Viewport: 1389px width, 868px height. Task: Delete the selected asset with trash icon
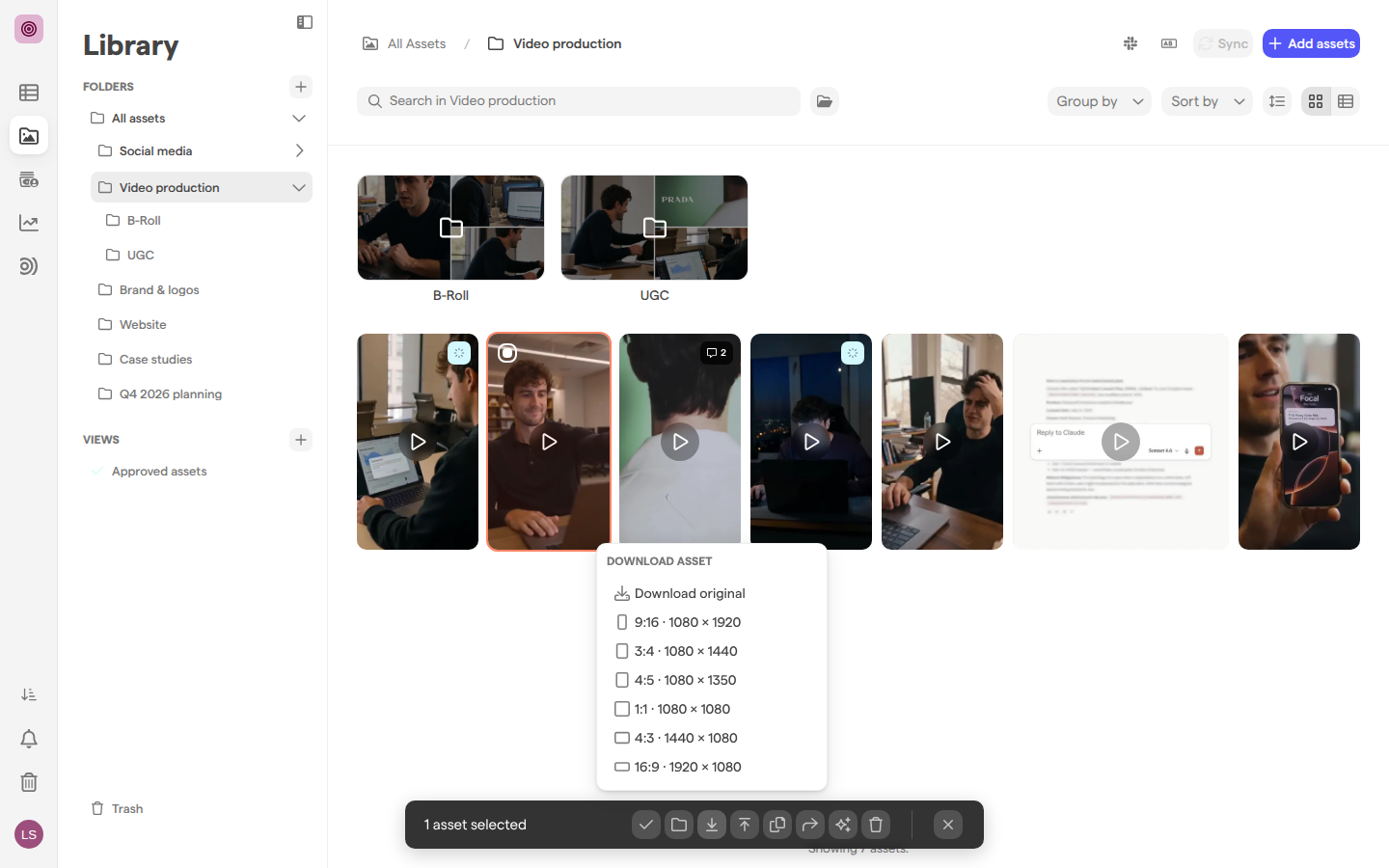[876, 825]
